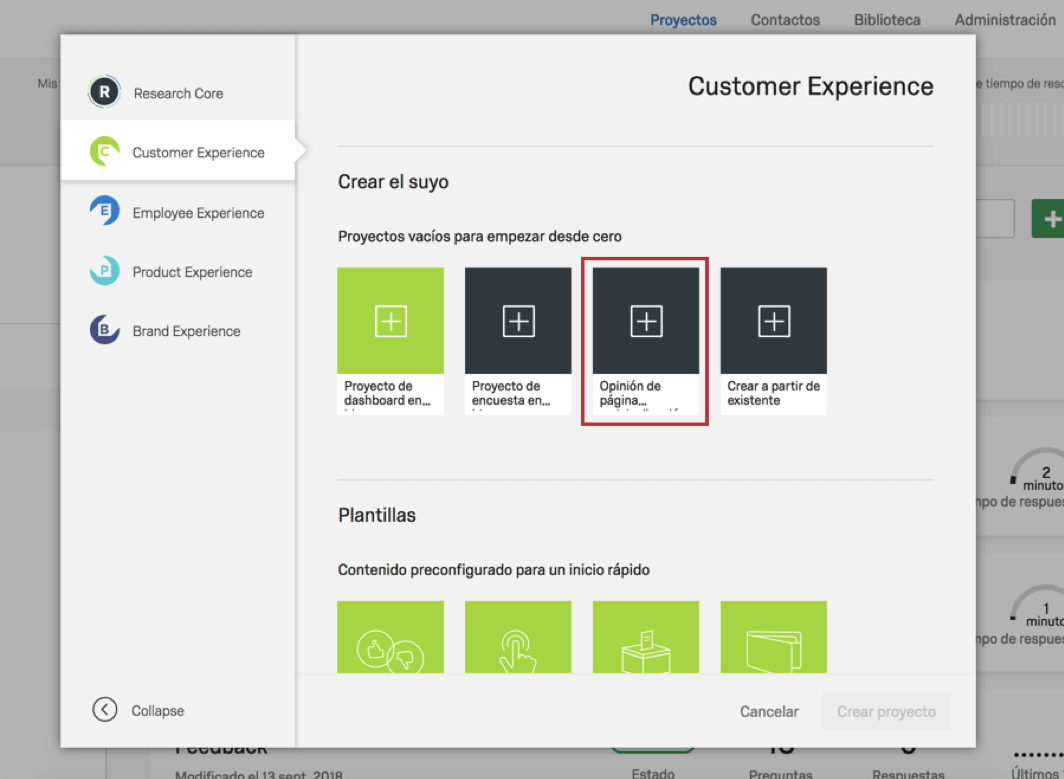
Task: Click plus icon on Opinión de página tile
Action: point(646,321)
